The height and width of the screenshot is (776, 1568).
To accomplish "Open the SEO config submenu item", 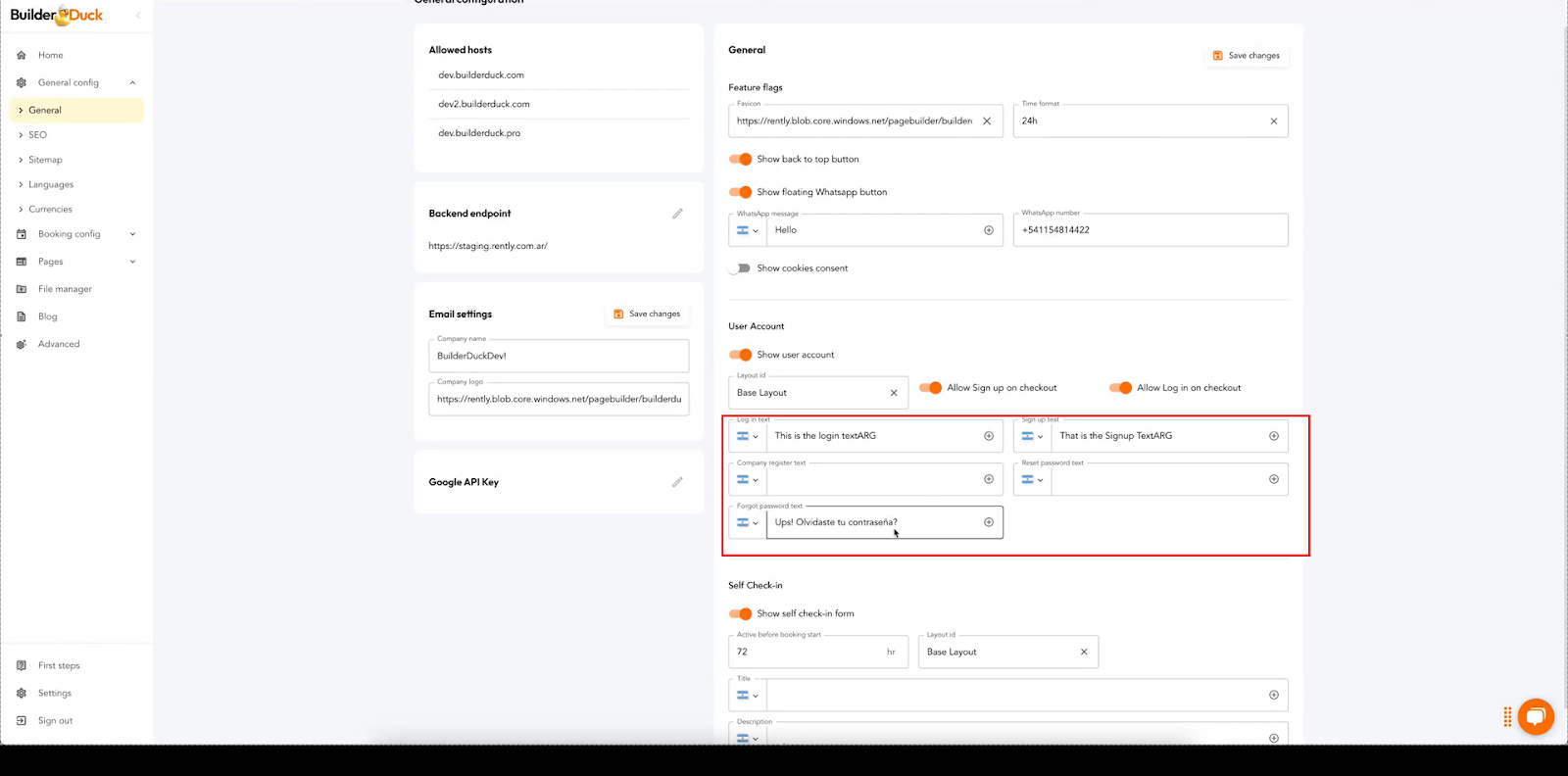I will click(x=38, y=135).
